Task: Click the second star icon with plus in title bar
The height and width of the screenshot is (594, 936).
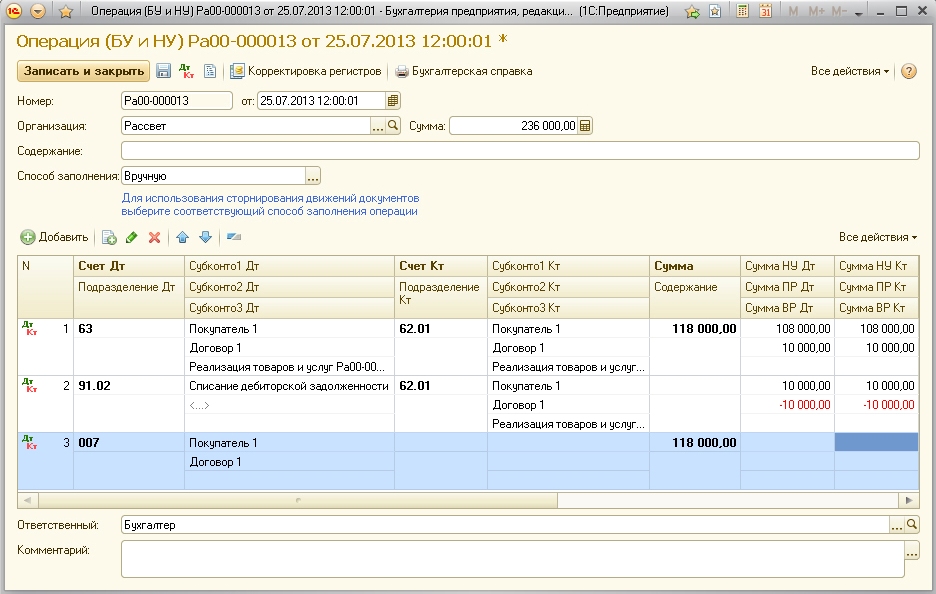Action: [692, 11]
